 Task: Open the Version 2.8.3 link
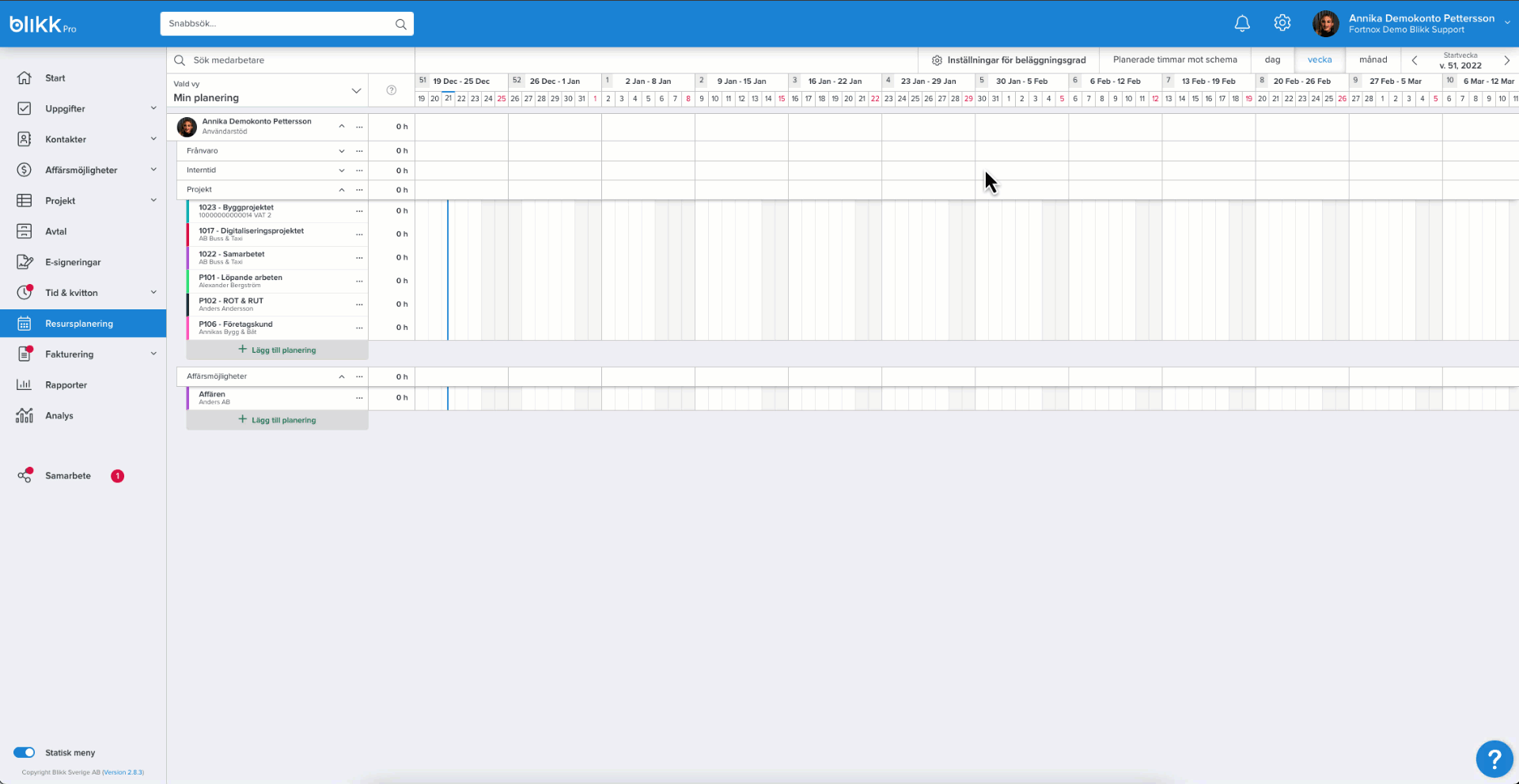point(123,772)
